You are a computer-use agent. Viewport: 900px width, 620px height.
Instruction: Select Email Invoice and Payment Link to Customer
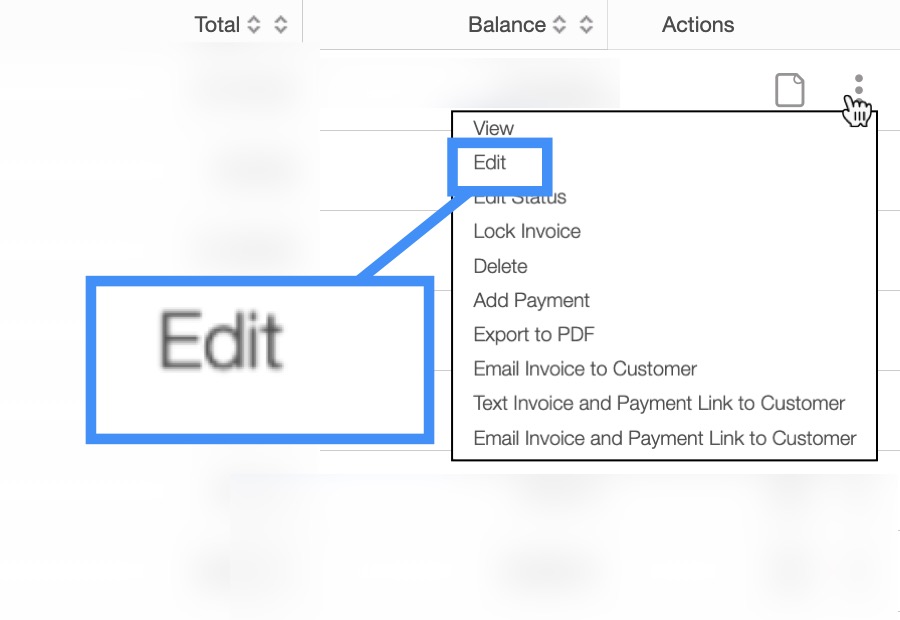(x=664, y=438)
